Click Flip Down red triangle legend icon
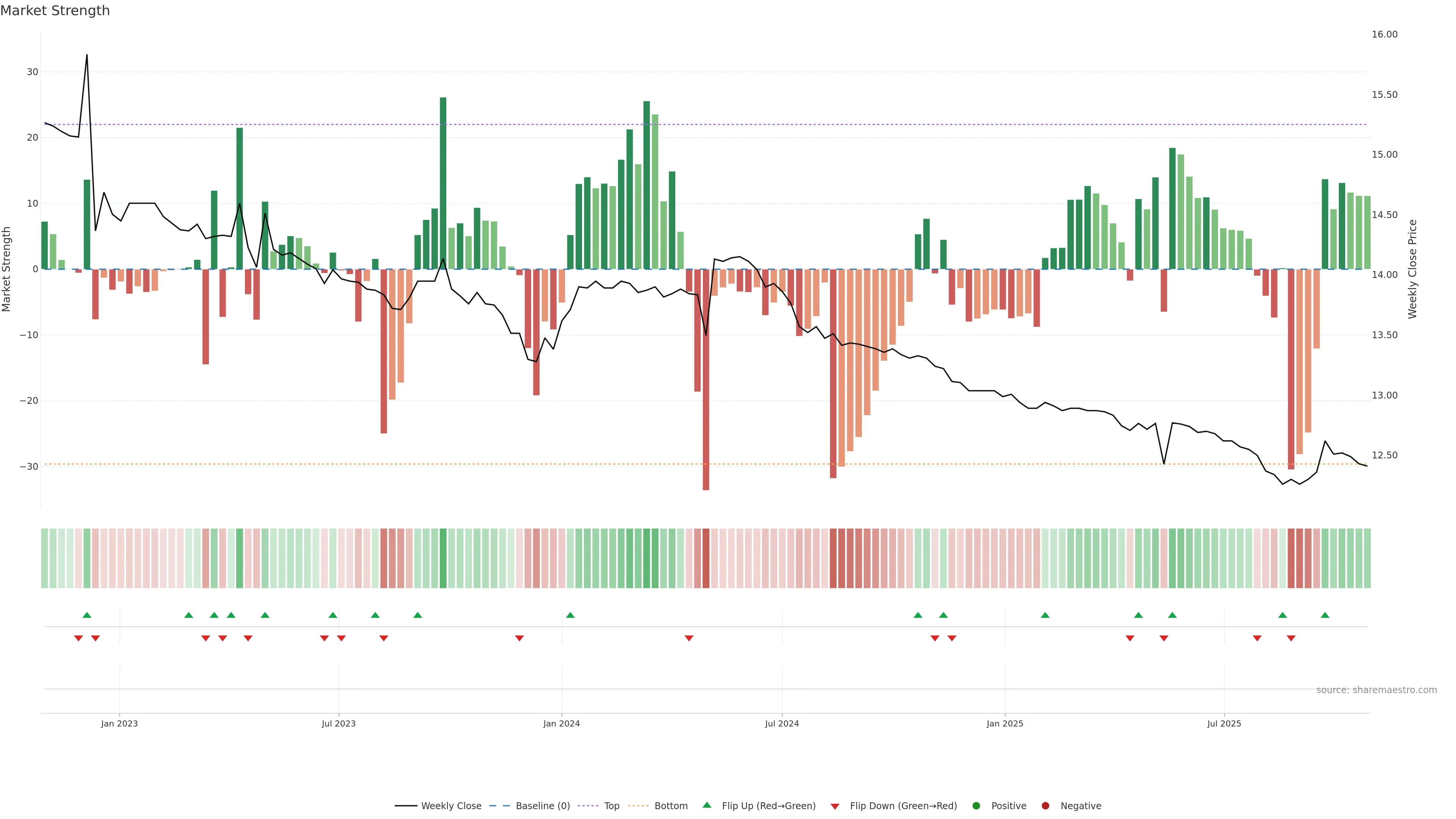This screenshot has height=819, width=1456. click(835, 806)
